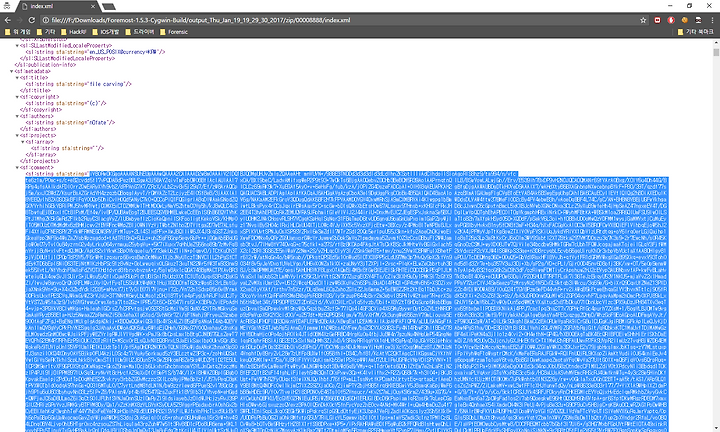Click the incognito icon left of tabs

pyautogui.click(x=6, y=6)
